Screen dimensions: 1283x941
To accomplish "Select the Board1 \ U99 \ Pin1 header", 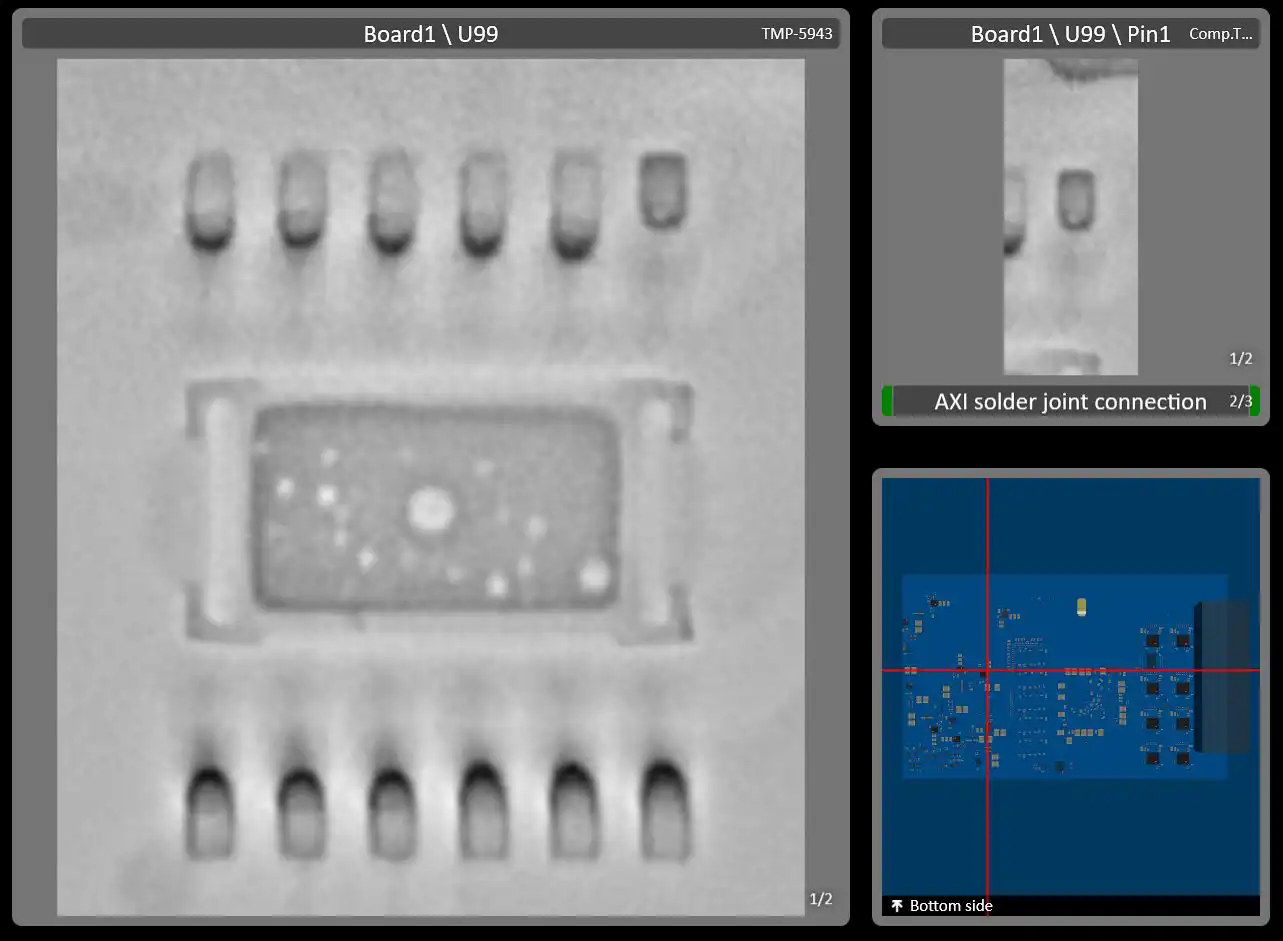I will coord(1071,34).
